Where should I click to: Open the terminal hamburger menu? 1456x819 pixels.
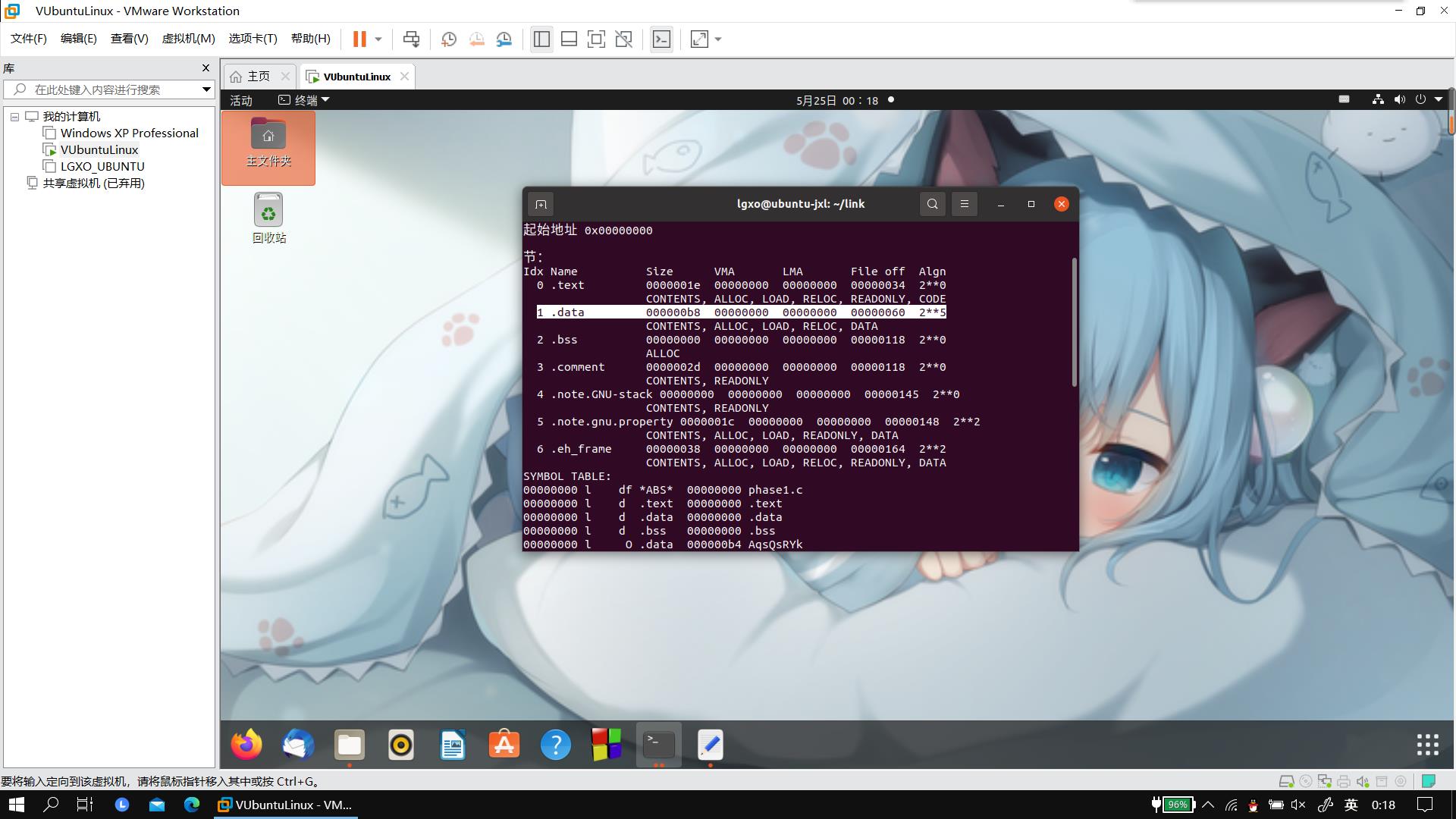[x=965, y=204]
